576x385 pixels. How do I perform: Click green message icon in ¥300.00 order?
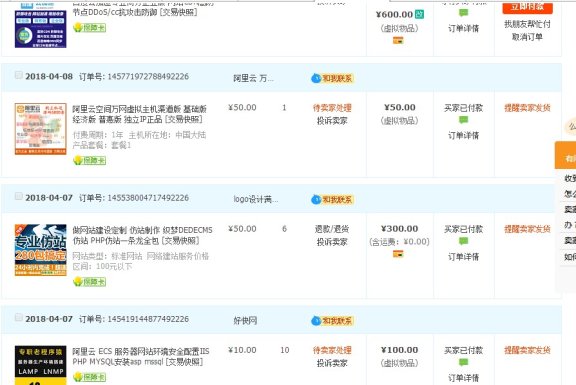click(x=464, y=241)
